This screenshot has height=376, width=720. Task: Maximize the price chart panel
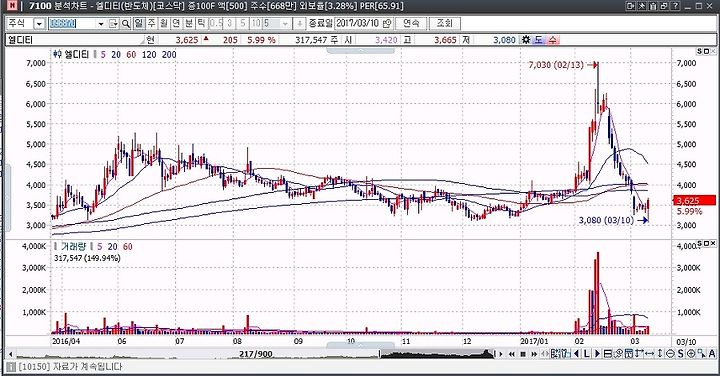coord(707,51)
